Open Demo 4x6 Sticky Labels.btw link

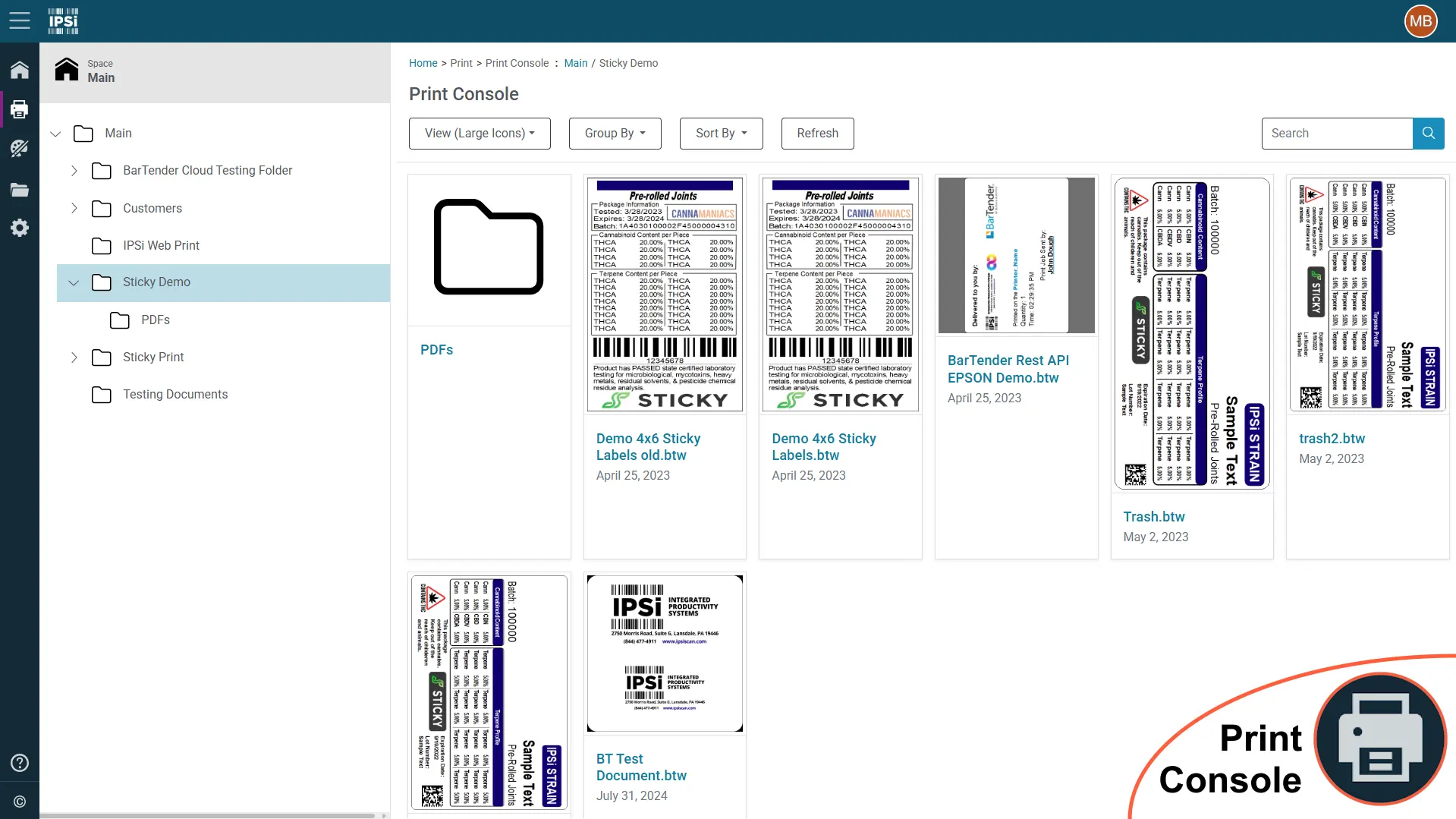tap(823, 447)
